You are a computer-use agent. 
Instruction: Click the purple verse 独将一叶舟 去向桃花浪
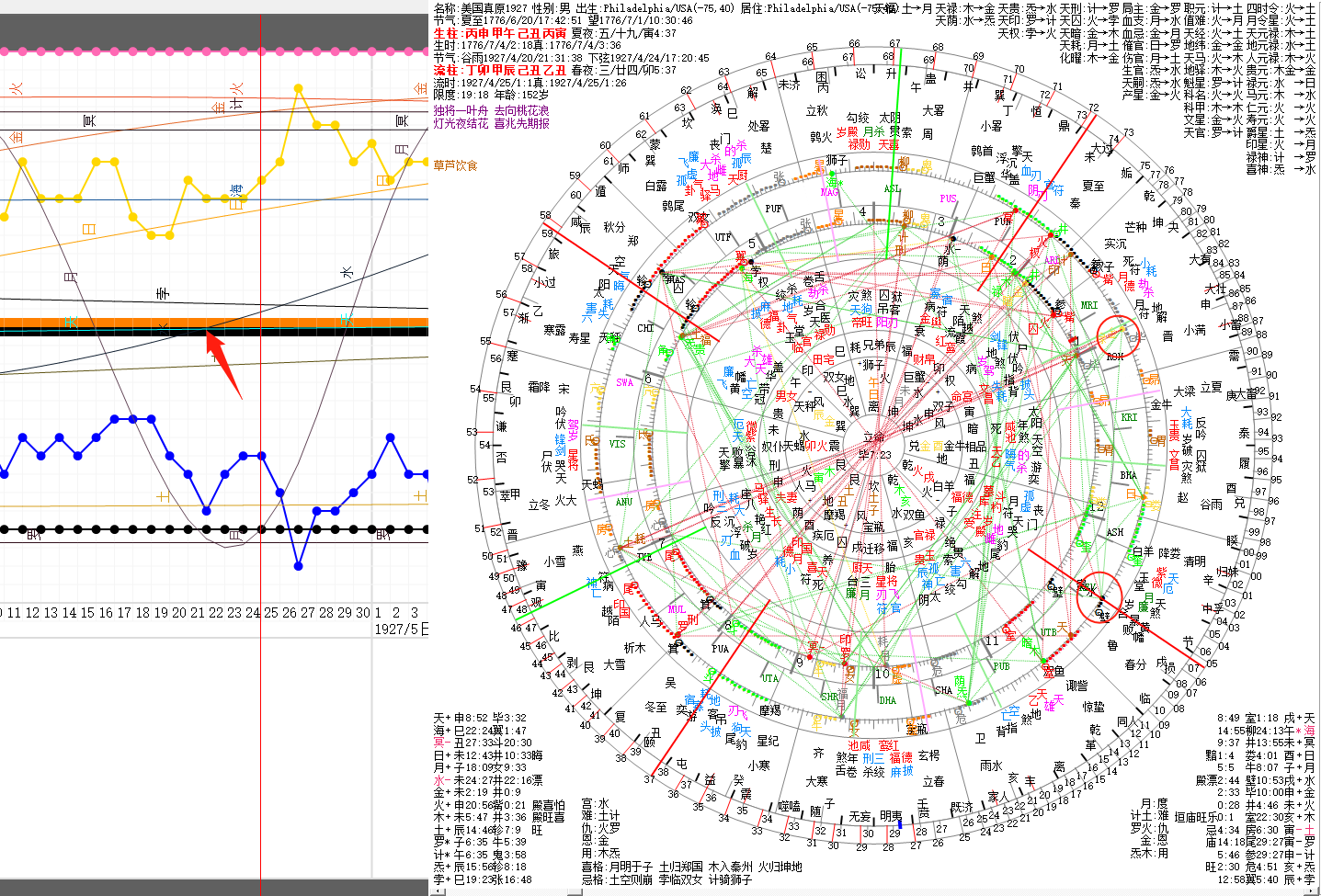click(491, 110)
